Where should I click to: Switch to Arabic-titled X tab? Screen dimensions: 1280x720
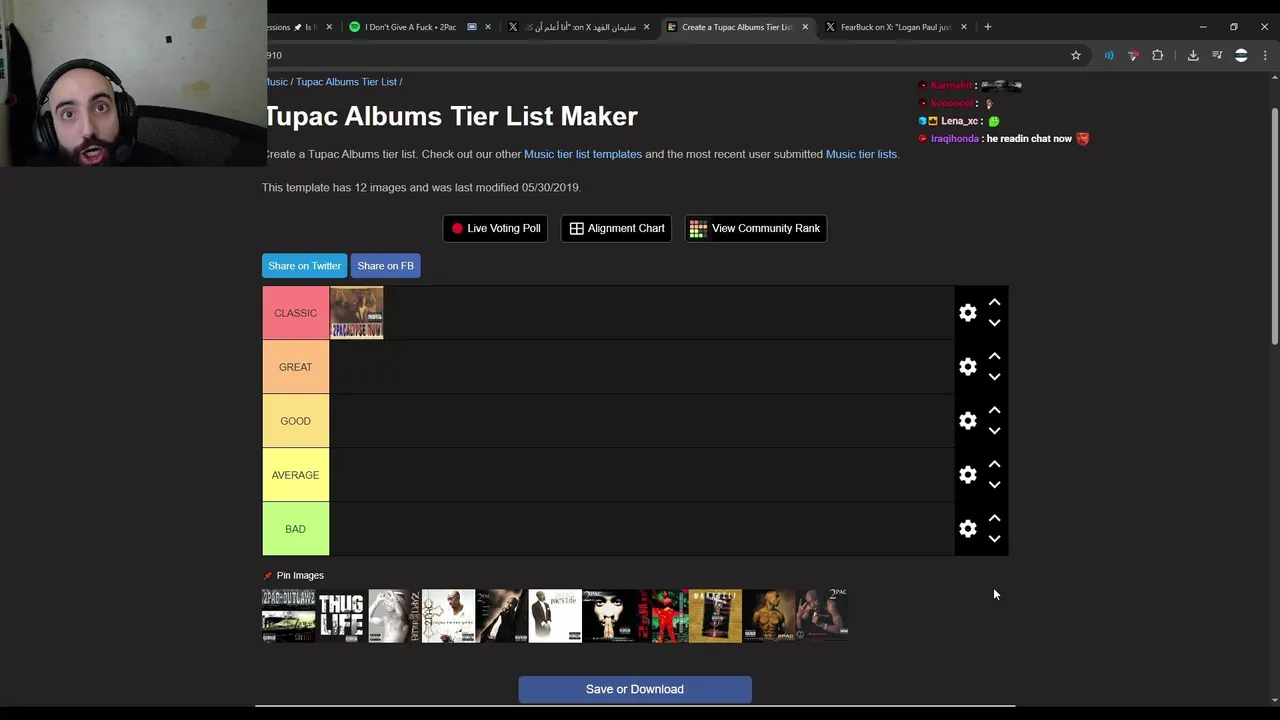click(580, 27)
